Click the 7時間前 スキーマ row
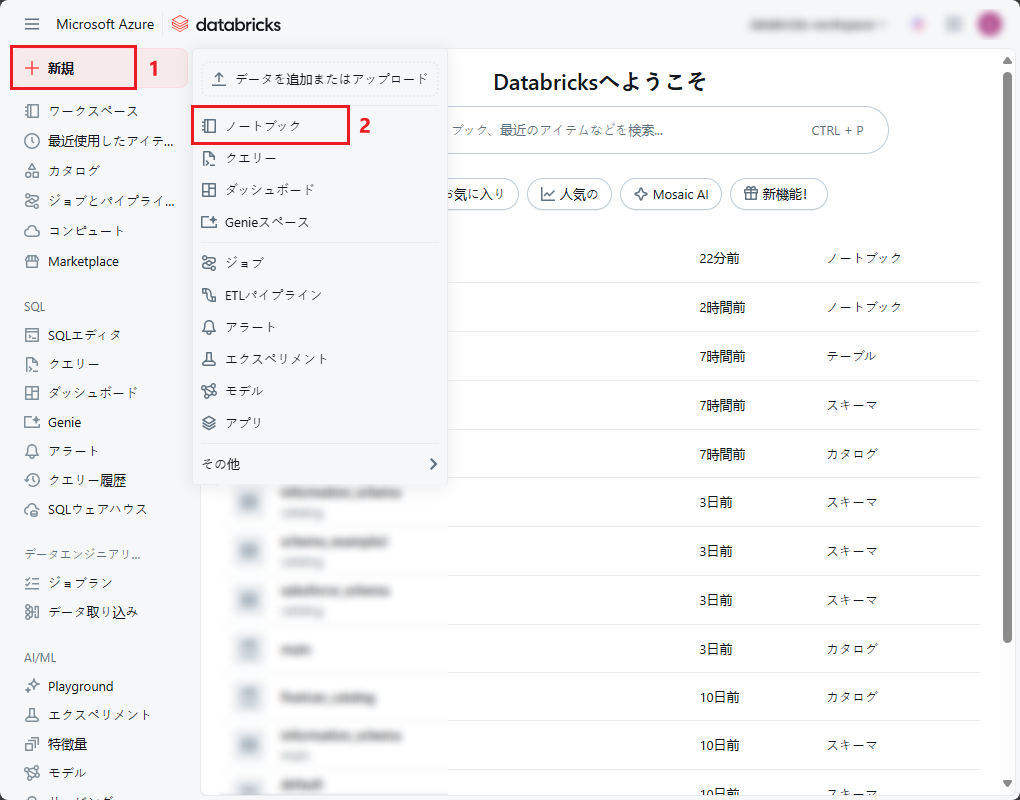The width and height of the screenshot is (1020, 800). coord(714,405)
